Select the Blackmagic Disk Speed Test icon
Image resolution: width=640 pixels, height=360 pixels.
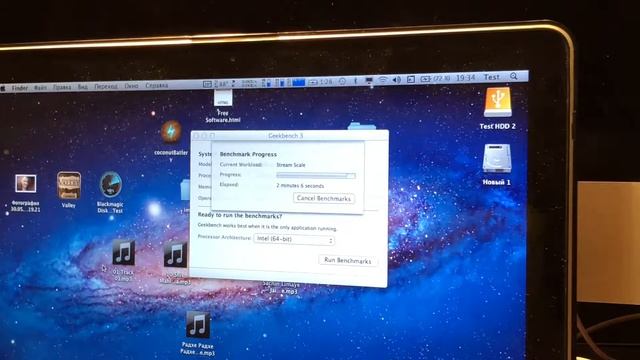click(110, 184)
